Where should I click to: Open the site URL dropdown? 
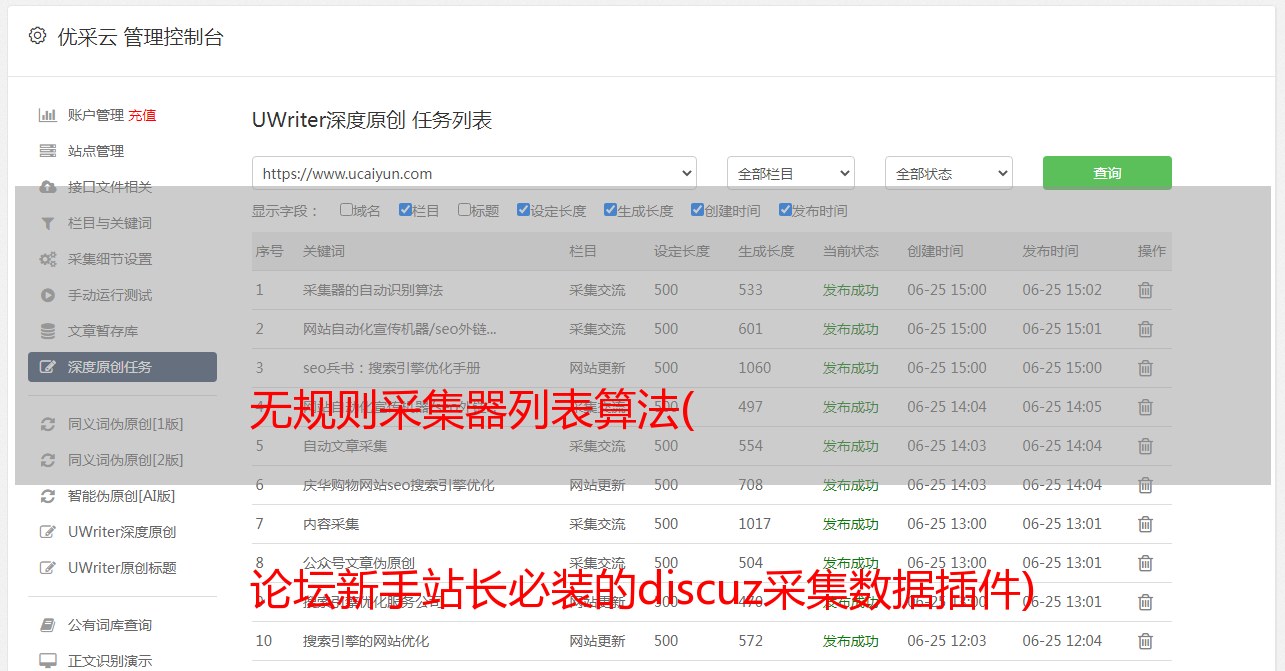474,173
